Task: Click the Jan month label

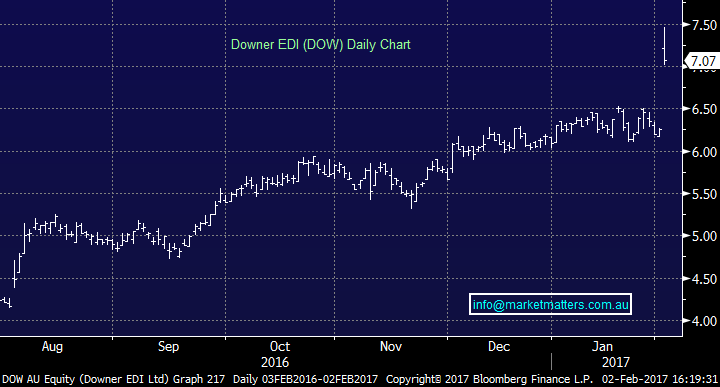Action: (602, 346)
